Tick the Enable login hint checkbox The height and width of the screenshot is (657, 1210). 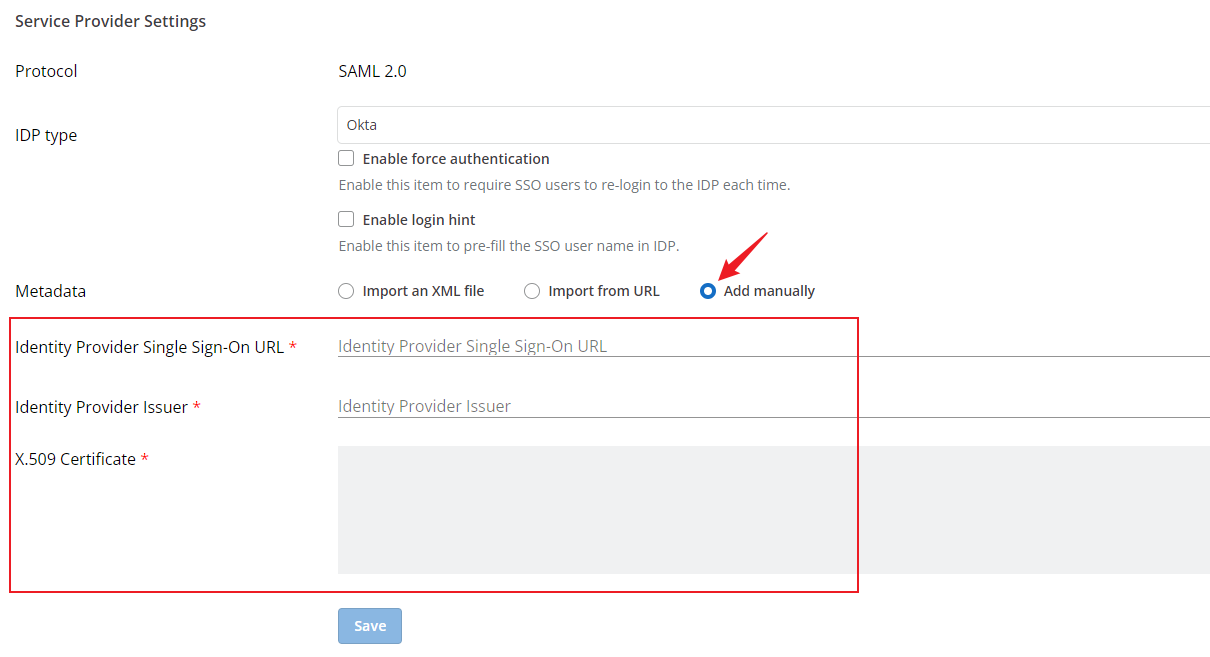click(x=346, y=219)
